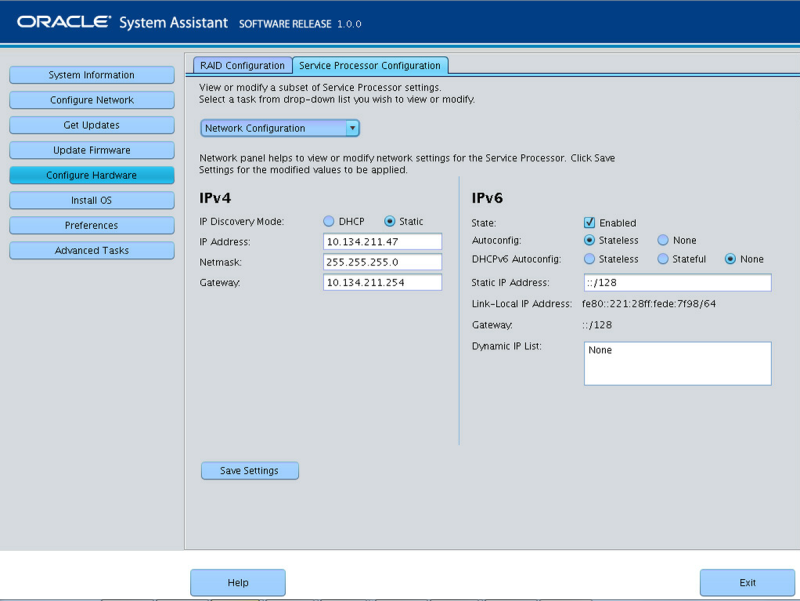Open Advanced Tasks in sidebar
The height and width of the screenshot is (601, 800).
point(92,250)
